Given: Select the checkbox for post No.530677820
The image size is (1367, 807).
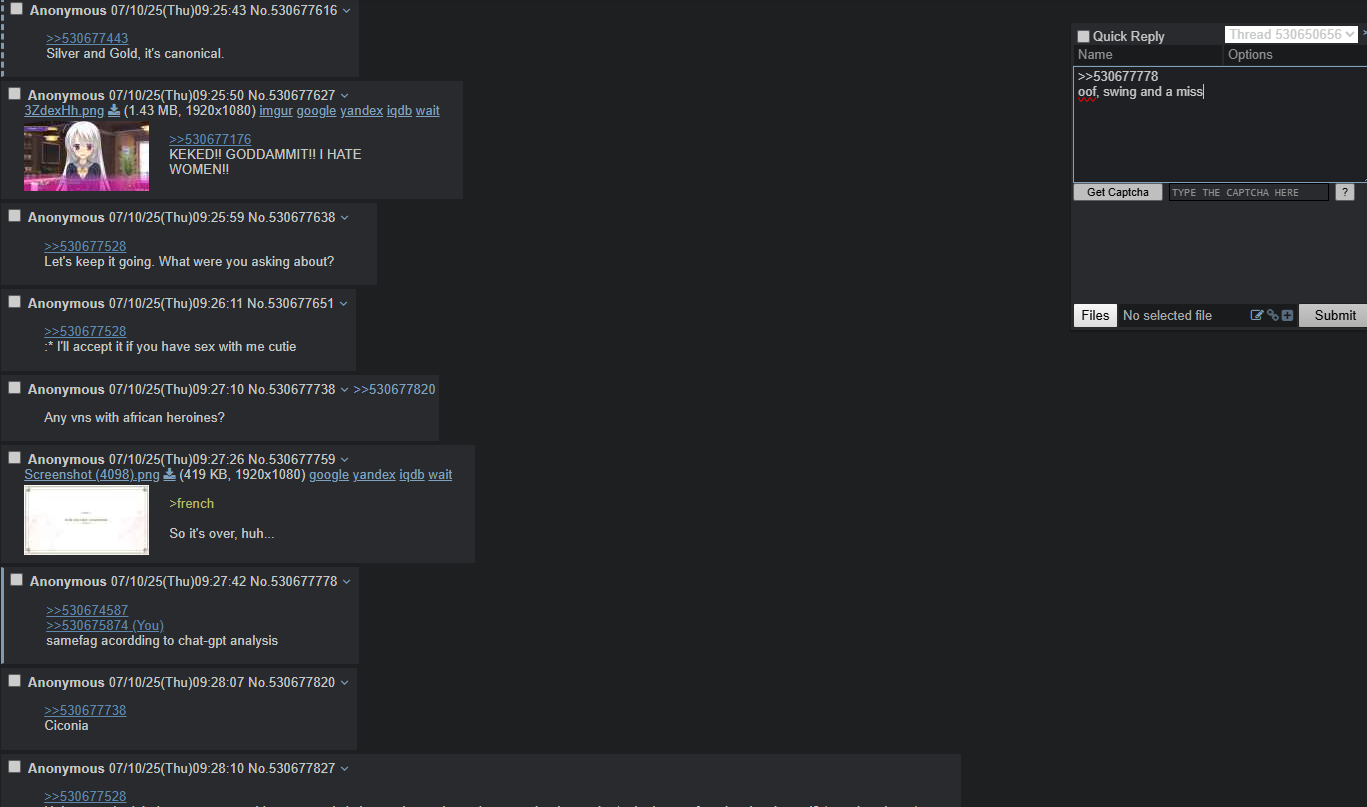Looking at the screenshot, I should (x=14, y=680).
